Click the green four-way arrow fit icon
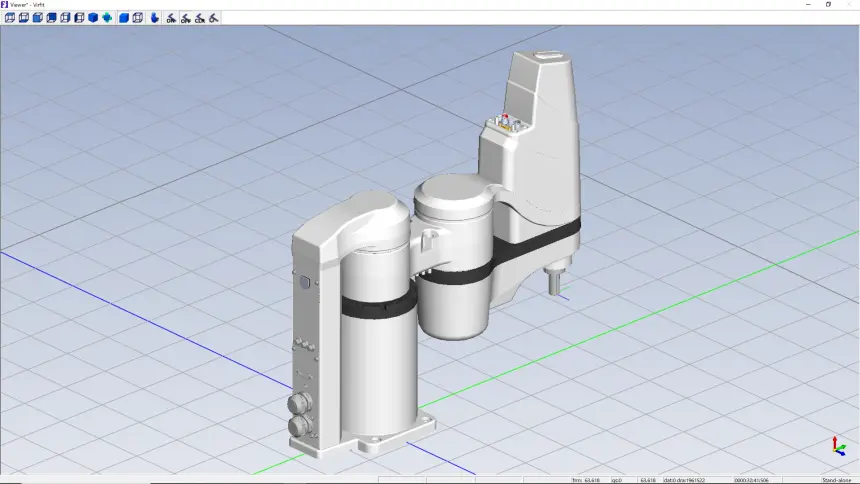The width and height of the screenshot is (860, 484). pyautogui.click(x=107, y=18)
